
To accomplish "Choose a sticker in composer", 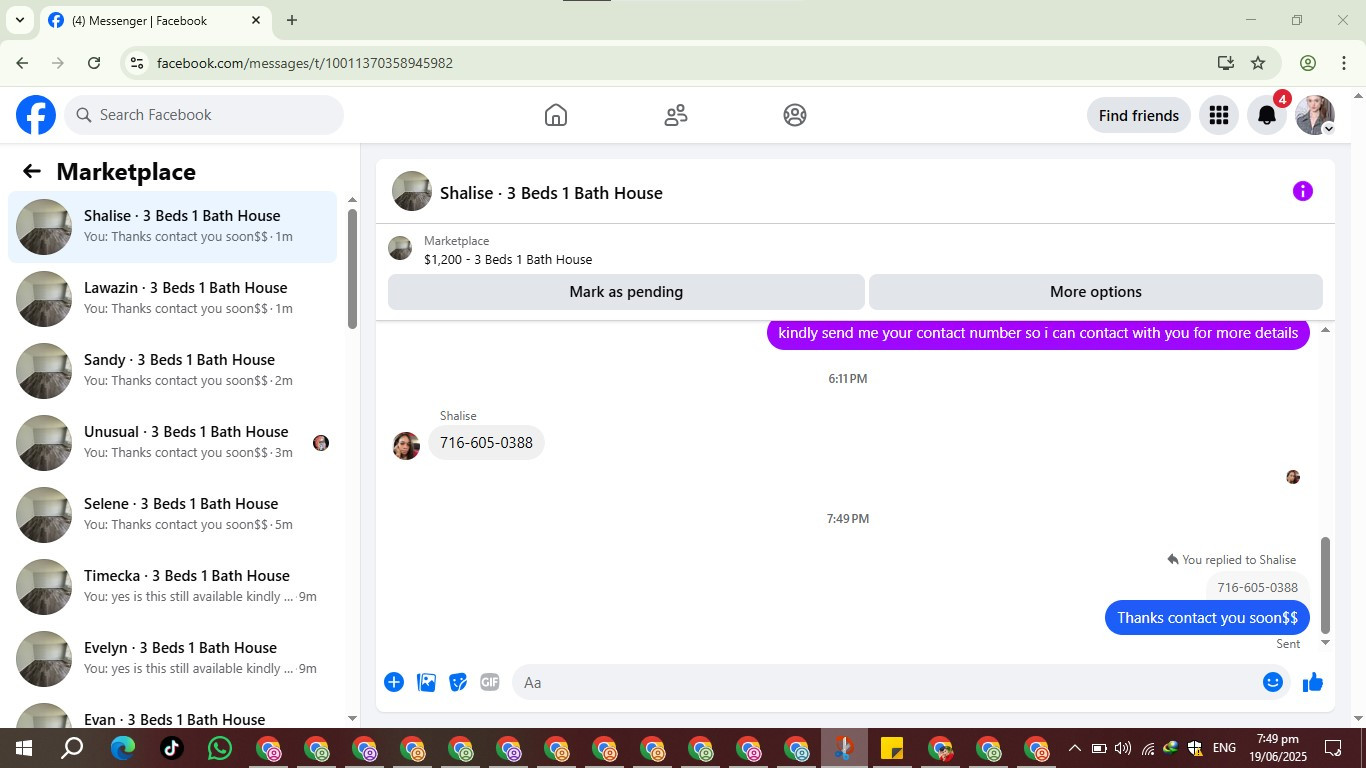I will (x=458, y=682).
